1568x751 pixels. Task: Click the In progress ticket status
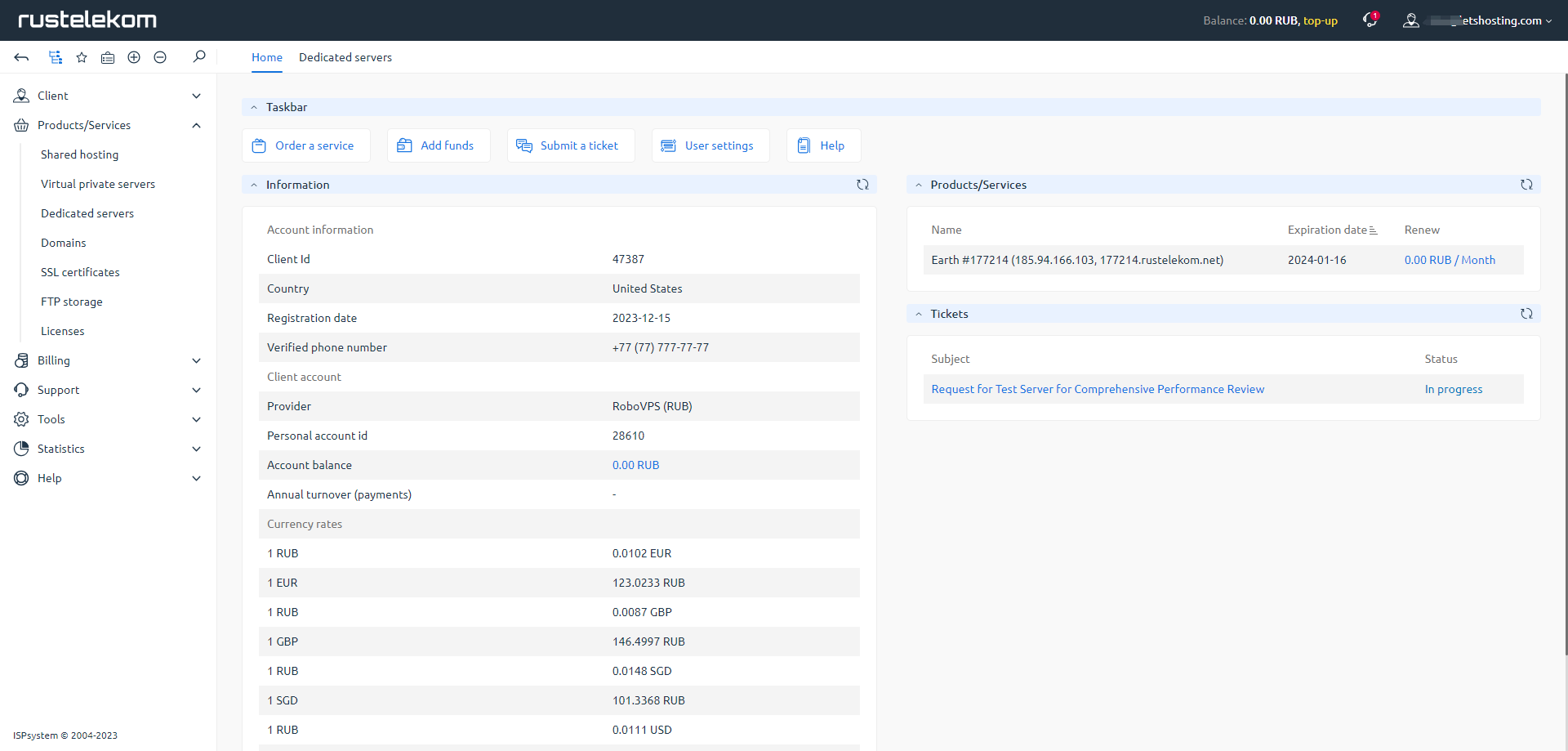[x=1454, y=389]
